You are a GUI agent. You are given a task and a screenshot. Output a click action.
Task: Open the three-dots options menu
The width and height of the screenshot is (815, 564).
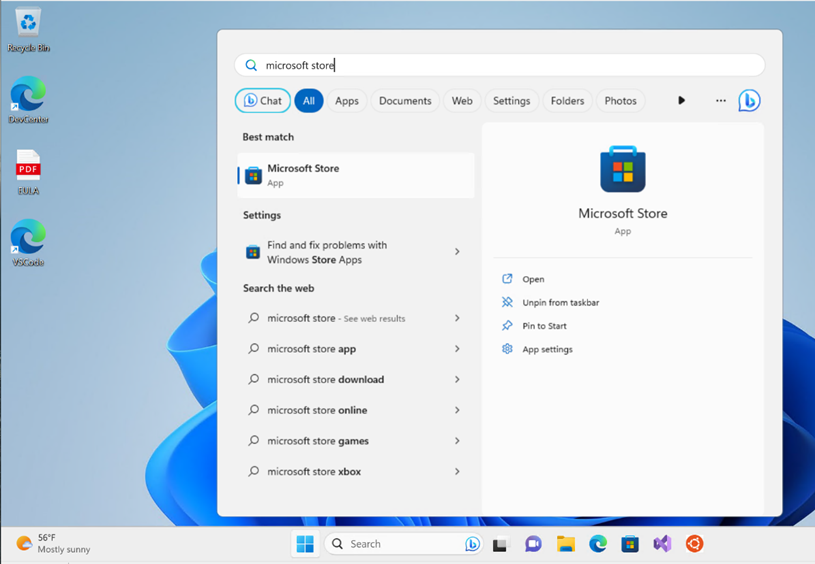tap(720, 100)
